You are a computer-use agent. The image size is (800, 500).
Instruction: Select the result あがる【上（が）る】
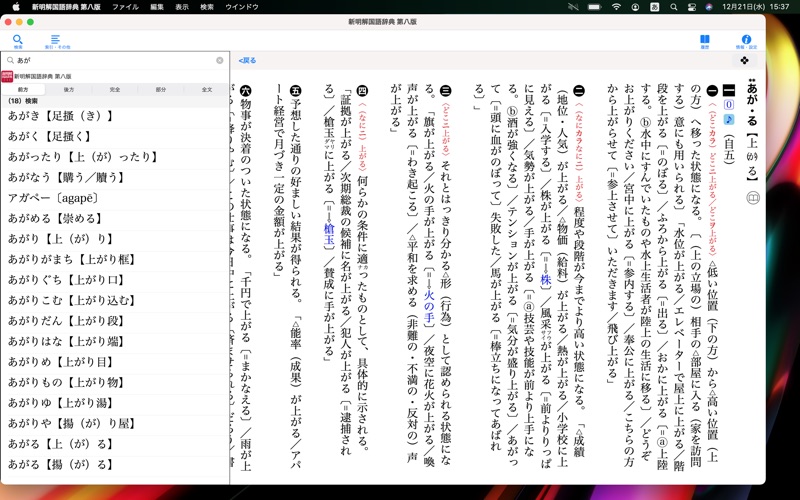point(115,444)
